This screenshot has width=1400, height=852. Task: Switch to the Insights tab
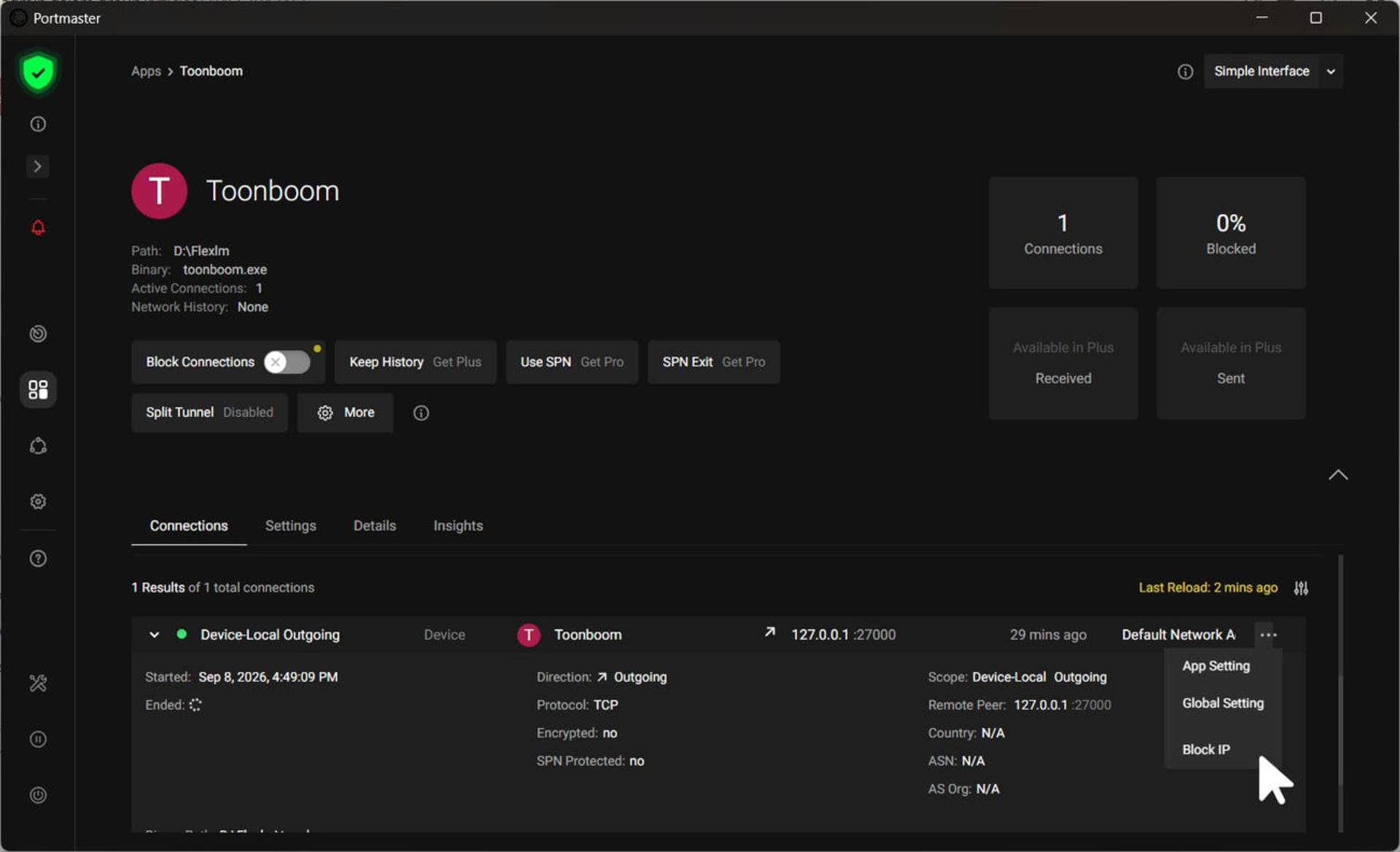point(458,525)
